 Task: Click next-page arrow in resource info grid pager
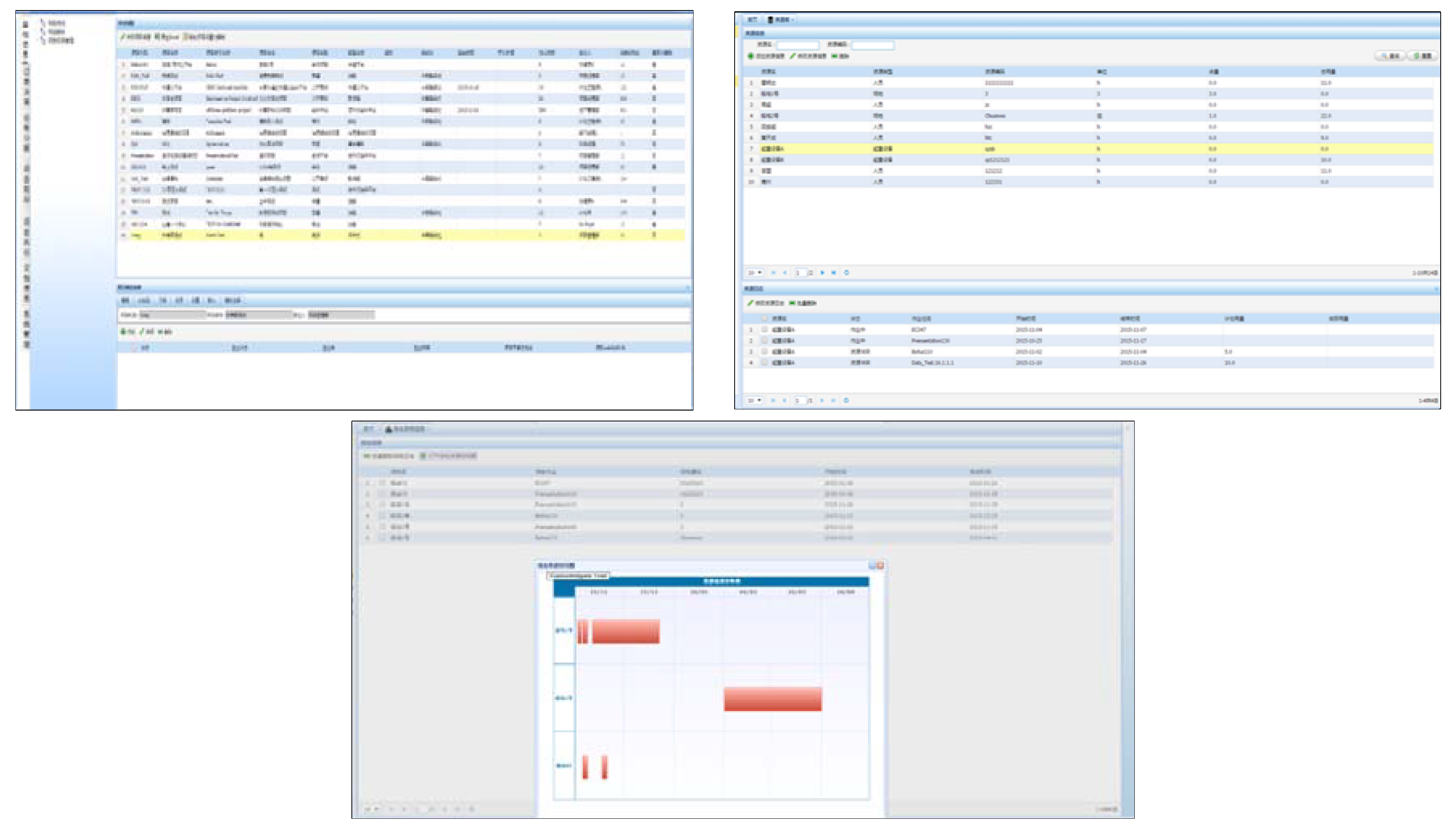point(822,273)
